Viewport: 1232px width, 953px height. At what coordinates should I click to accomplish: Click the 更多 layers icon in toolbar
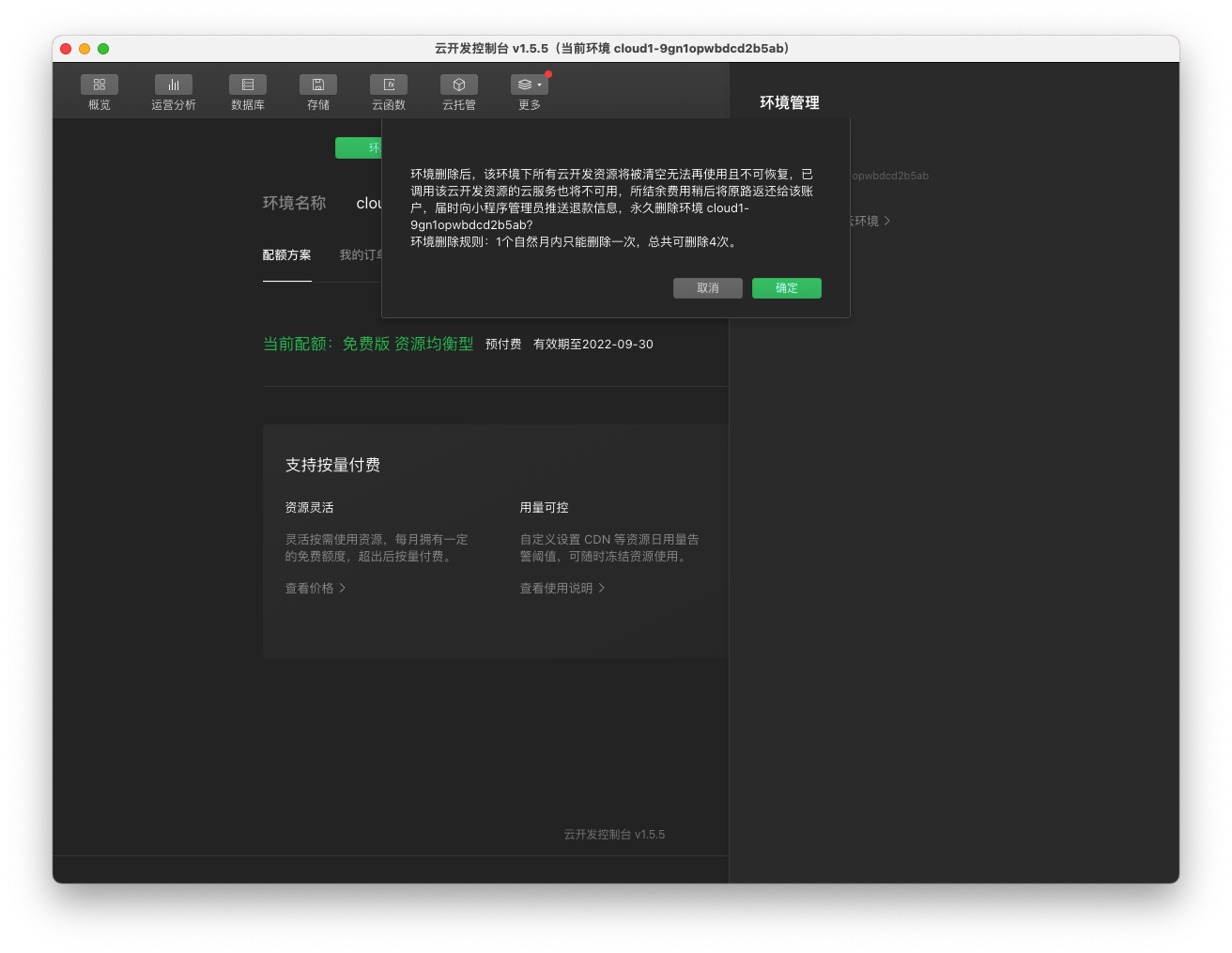pyautogui.click(x=524, y=85)
